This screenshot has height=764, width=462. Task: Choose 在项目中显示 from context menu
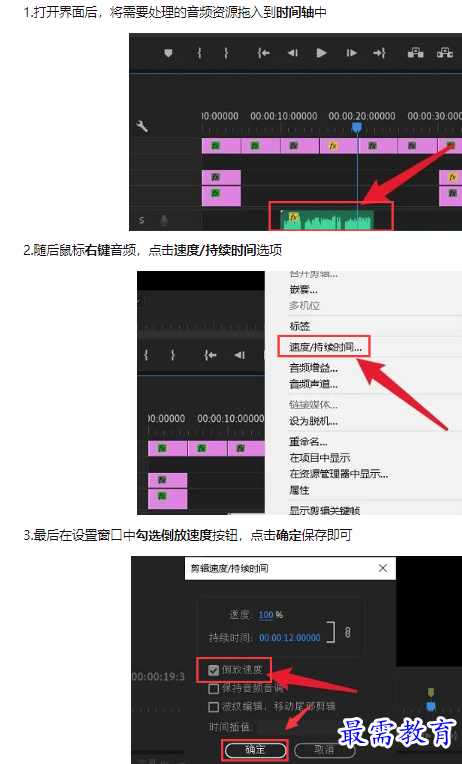pos(320,458)
